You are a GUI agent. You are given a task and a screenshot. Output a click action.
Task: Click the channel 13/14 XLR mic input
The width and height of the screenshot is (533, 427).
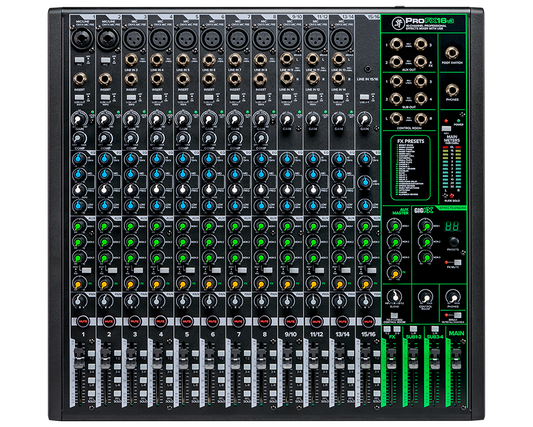click(341, 38)
